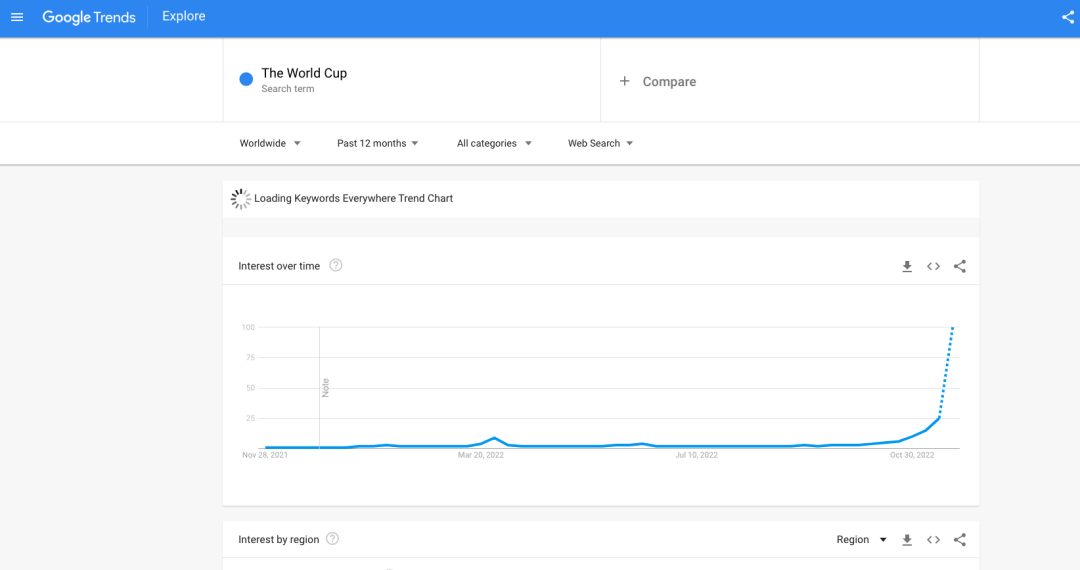
Task: Open help for Interest over time
Action: coord(336,265)
